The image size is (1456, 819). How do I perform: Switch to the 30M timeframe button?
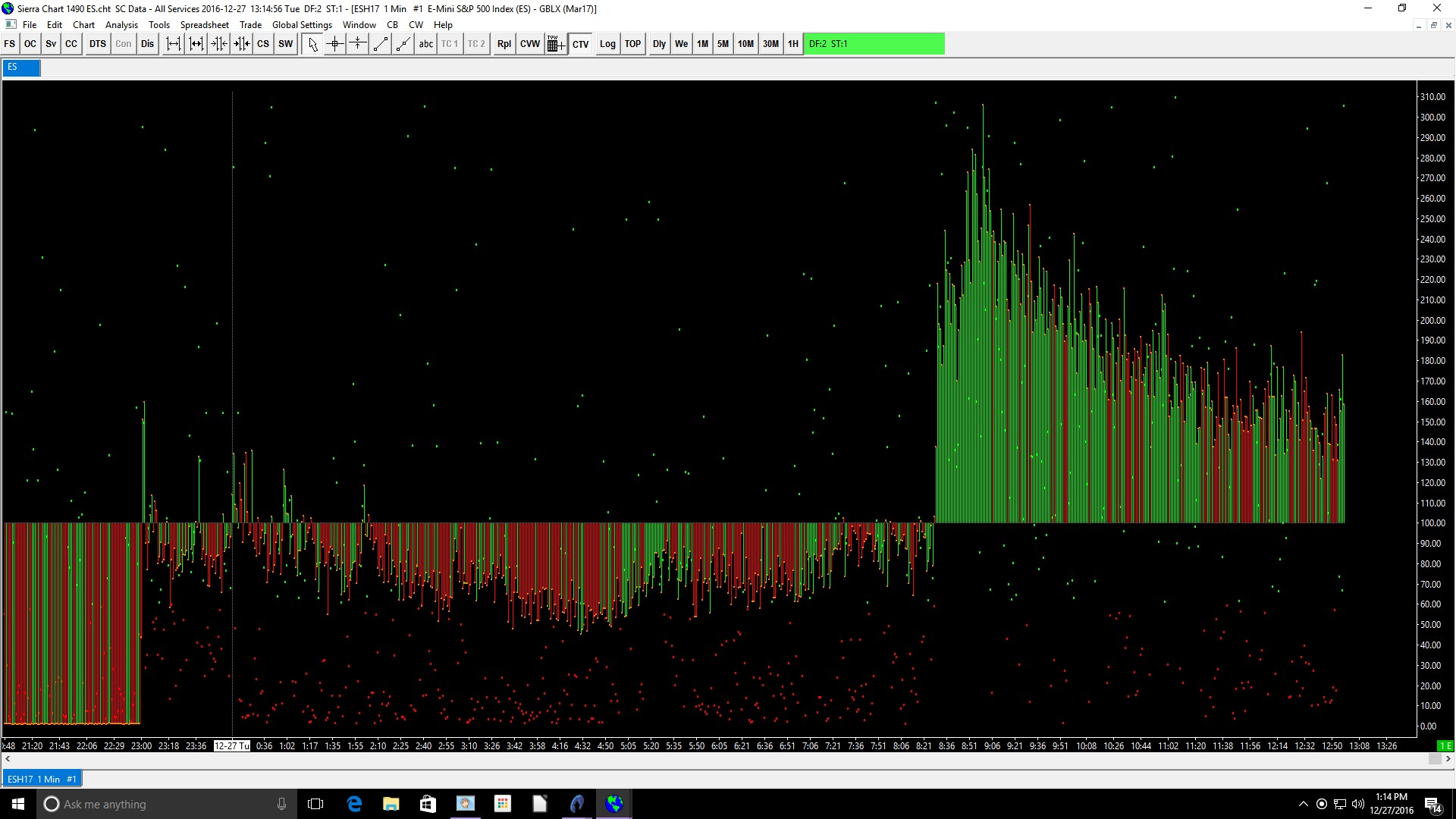(770, 44)
